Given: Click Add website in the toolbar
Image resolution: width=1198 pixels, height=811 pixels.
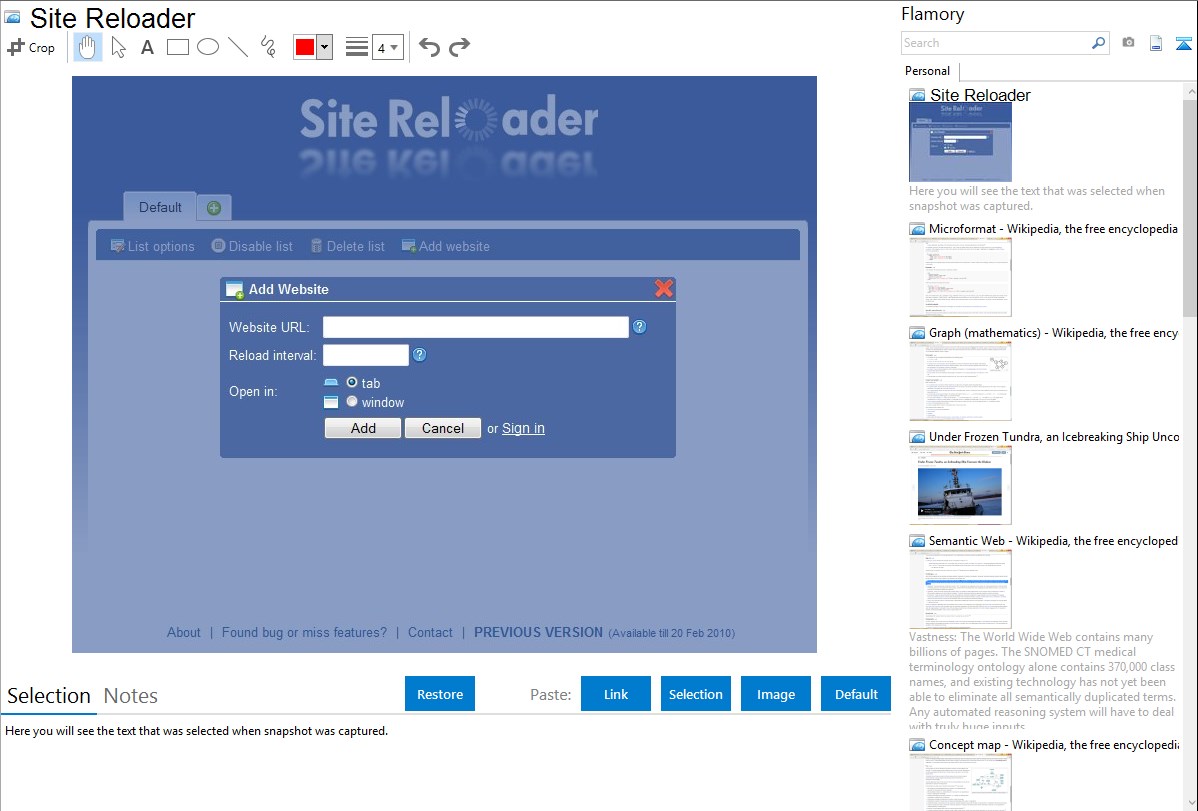Looking at the screenshot, I should (x=446, y=246).
